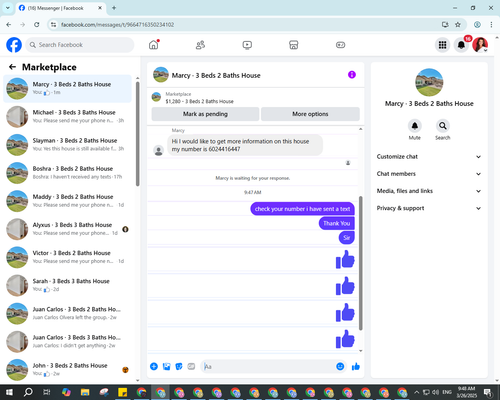Click the 'check your number i have sent a text' message
500x400 pixels.
coord(302,209)
